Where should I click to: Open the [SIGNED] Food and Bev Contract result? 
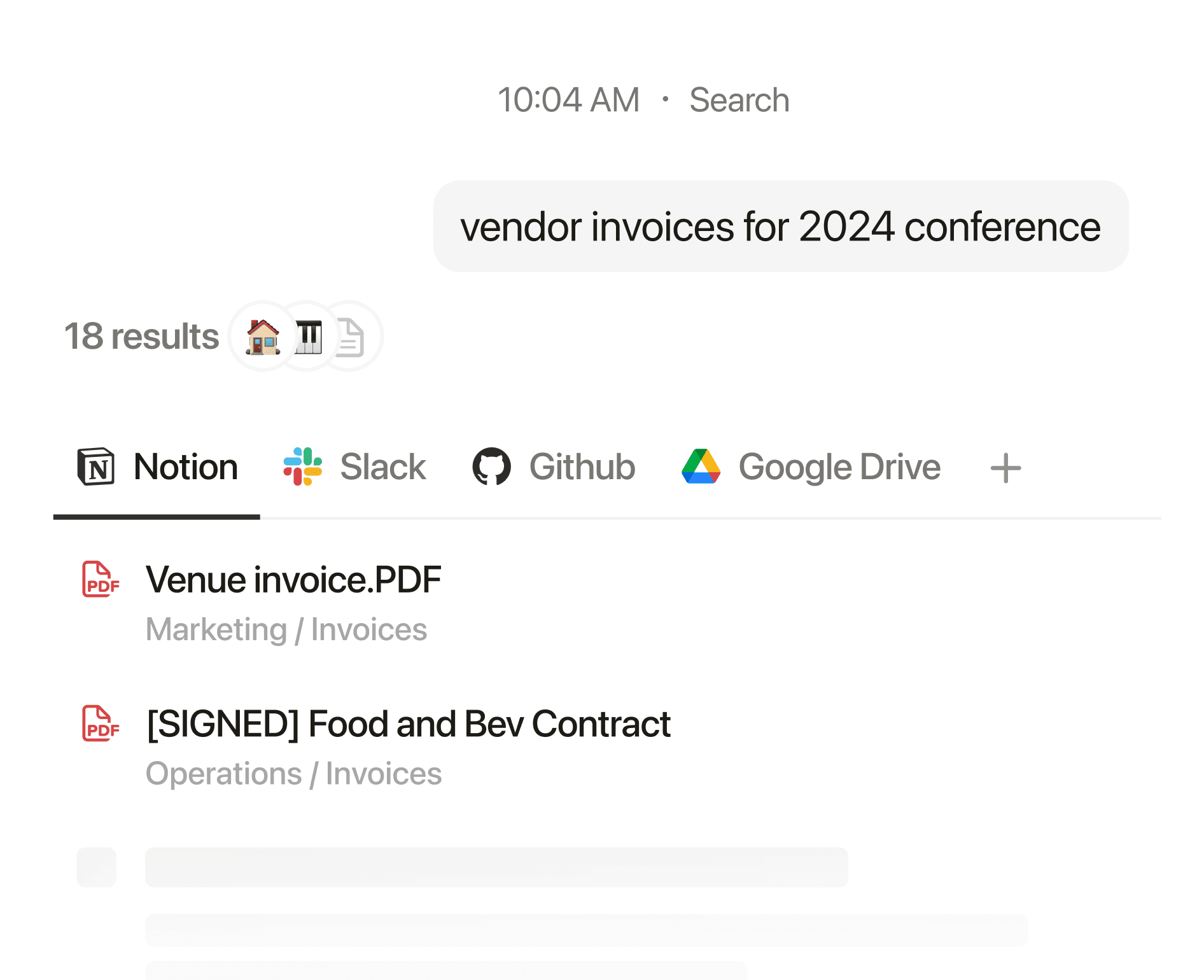(x=408, y=724)
